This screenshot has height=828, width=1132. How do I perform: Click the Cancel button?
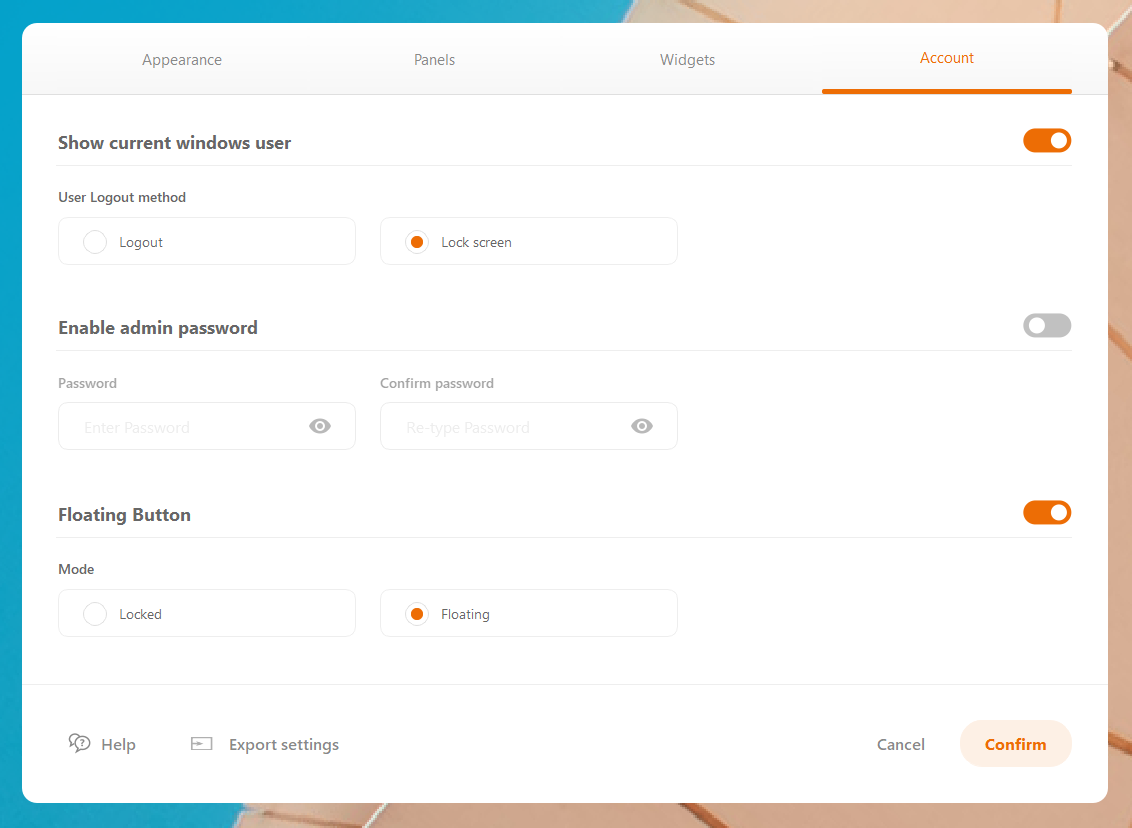click(x=900, y=744)
